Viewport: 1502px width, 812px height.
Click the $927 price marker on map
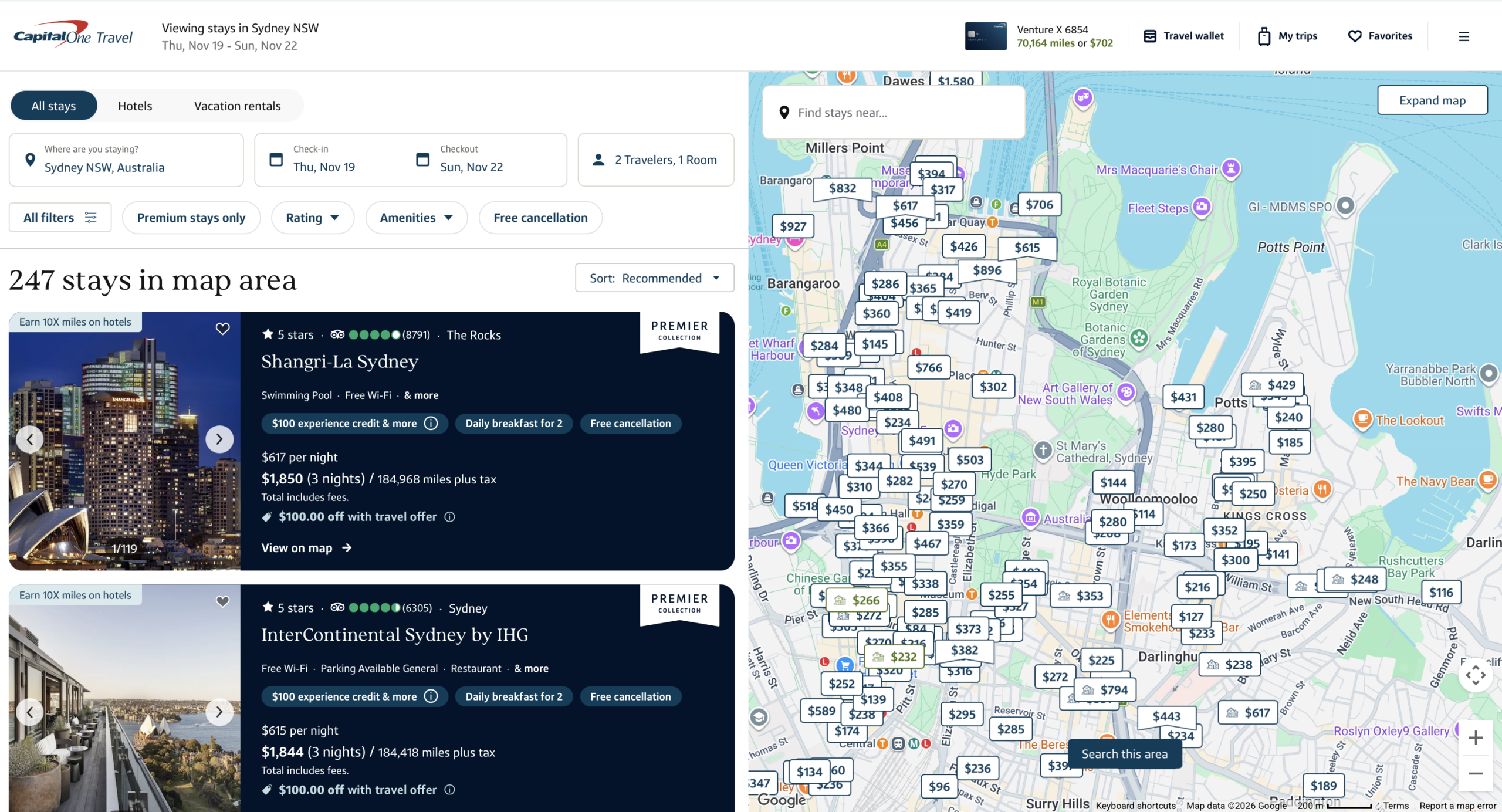[x=793, y=226]
